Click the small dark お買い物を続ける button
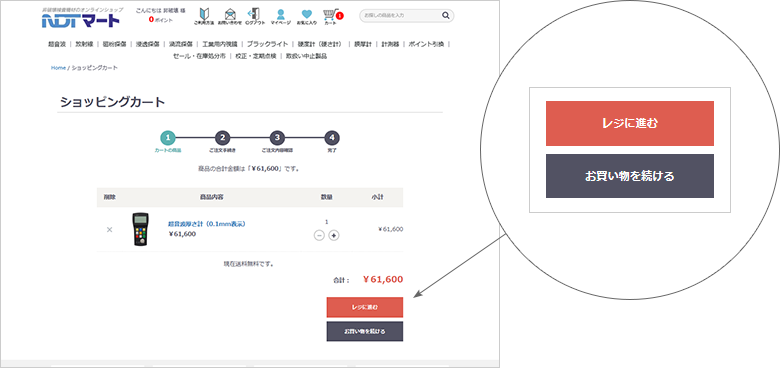780x368 pixels. point(365,331)
